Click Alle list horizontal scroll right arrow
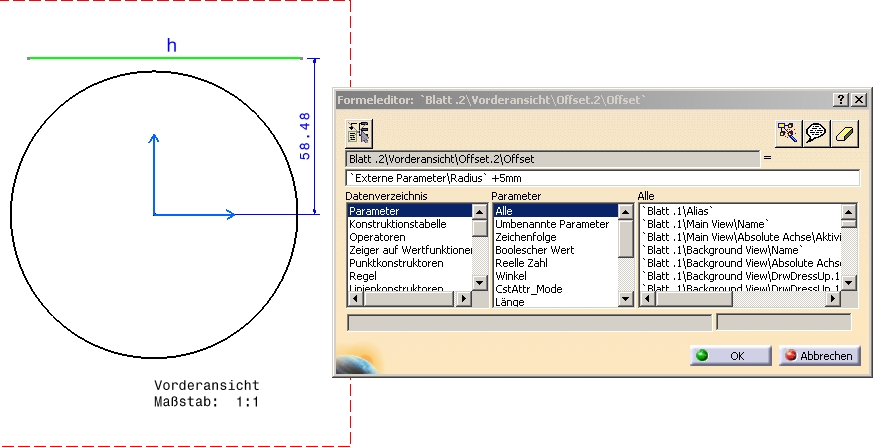The height and width of the screenshot is (447, 873). 832,299
